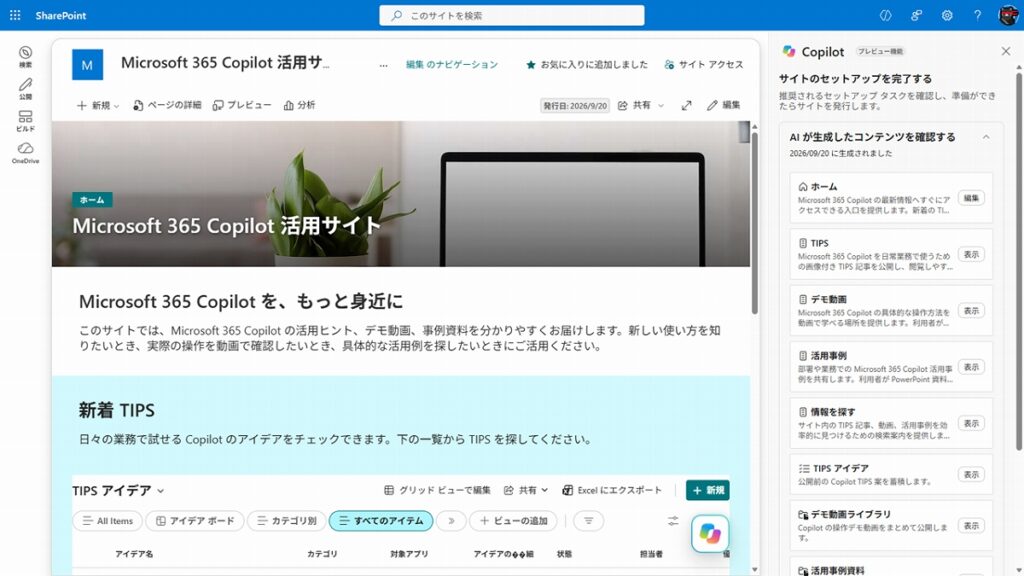Image resolution: width=1024 pixels, height=576 pixels.
Task: Open the Copilot header icon
Action: [x=886, y=16]
